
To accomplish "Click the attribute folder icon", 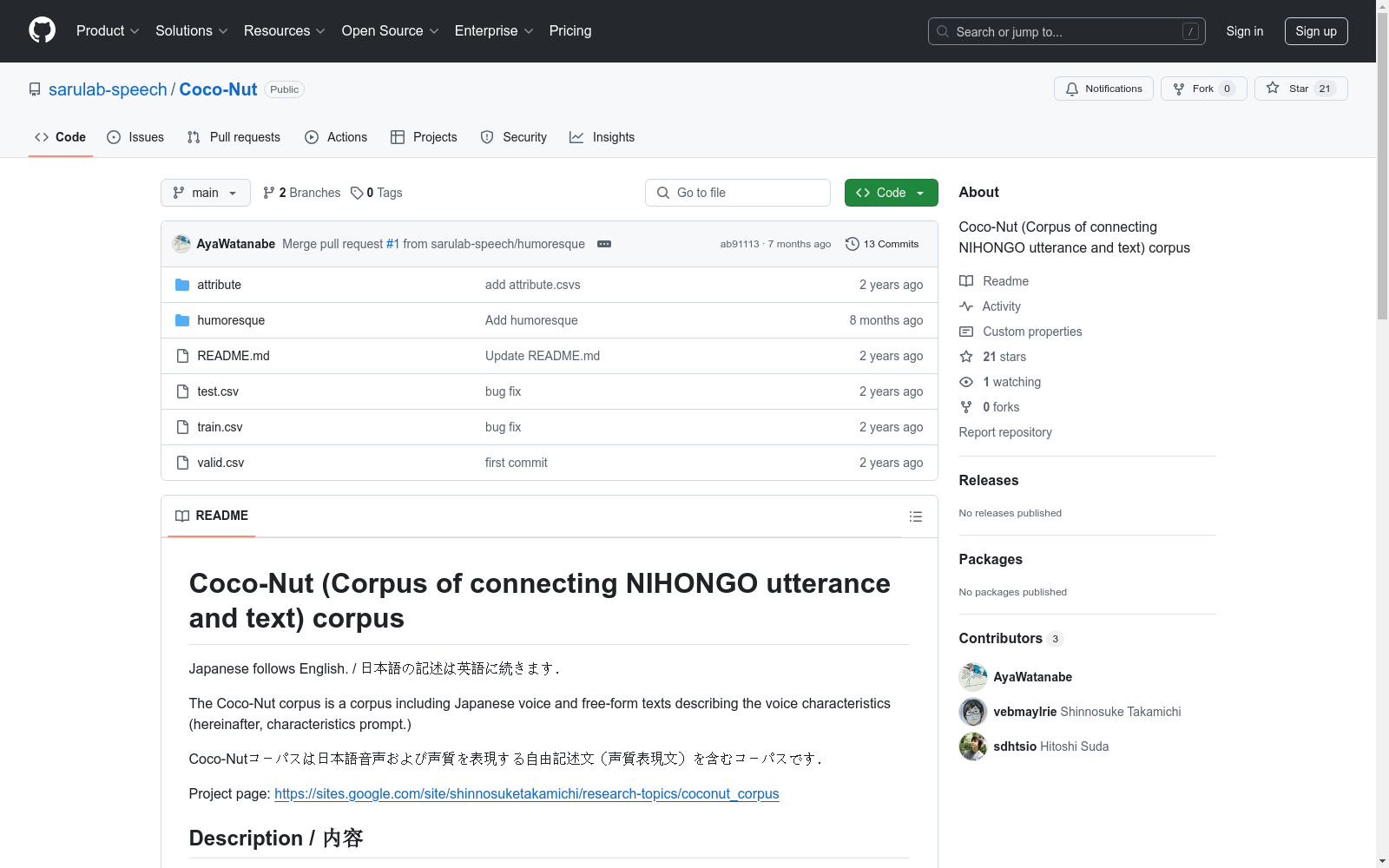I will 182,285.
